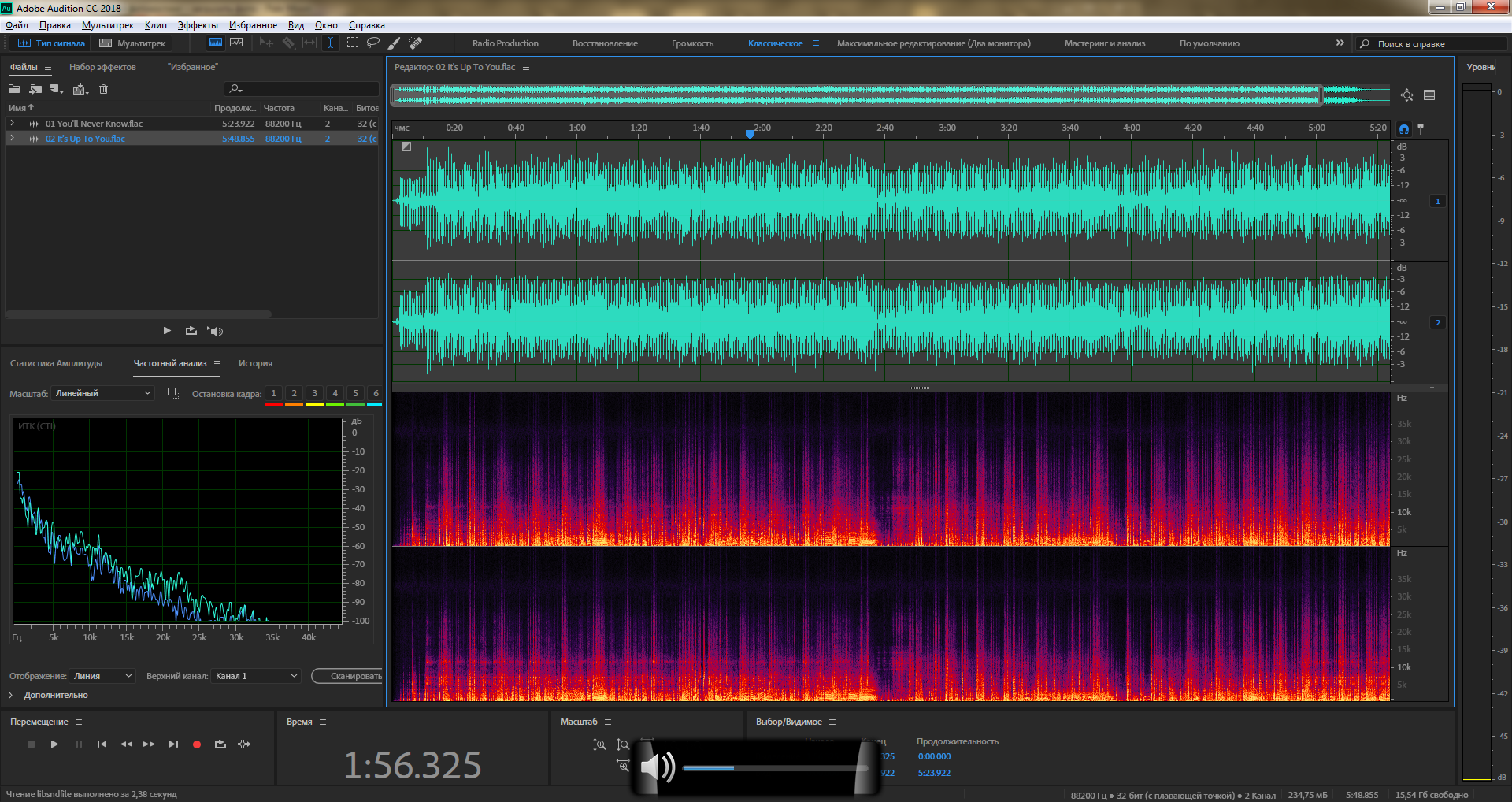Click the Import File icon in Files panel
This screenshot has width=1512, height=802.
pyautogui.click(x=35, y=89)
